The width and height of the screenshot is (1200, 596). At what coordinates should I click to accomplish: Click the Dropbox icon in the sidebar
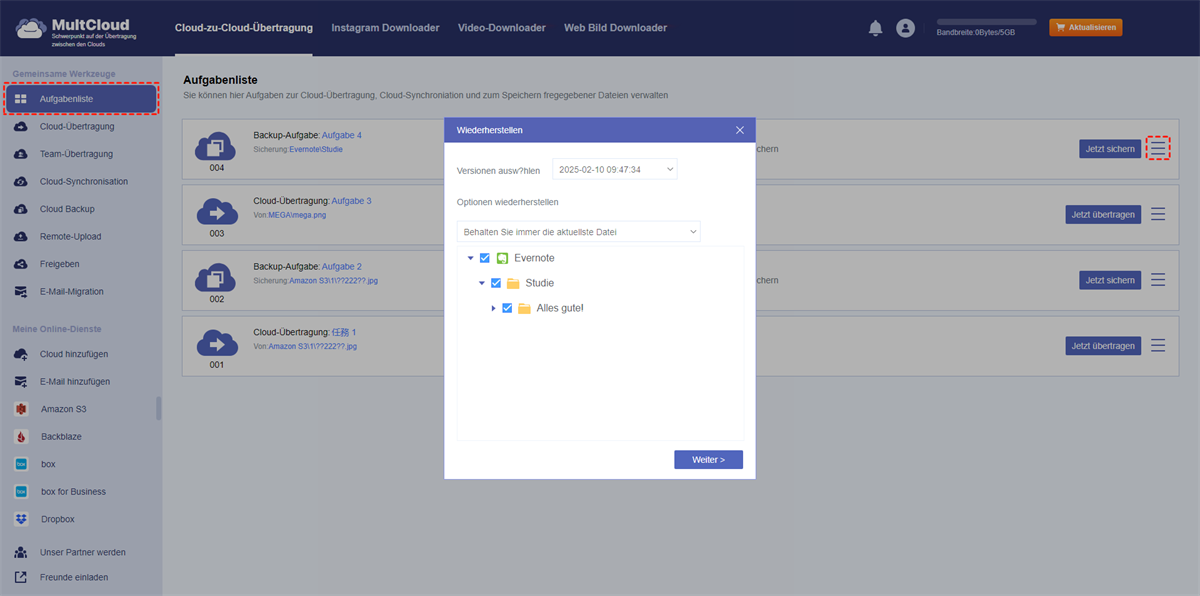21,519
